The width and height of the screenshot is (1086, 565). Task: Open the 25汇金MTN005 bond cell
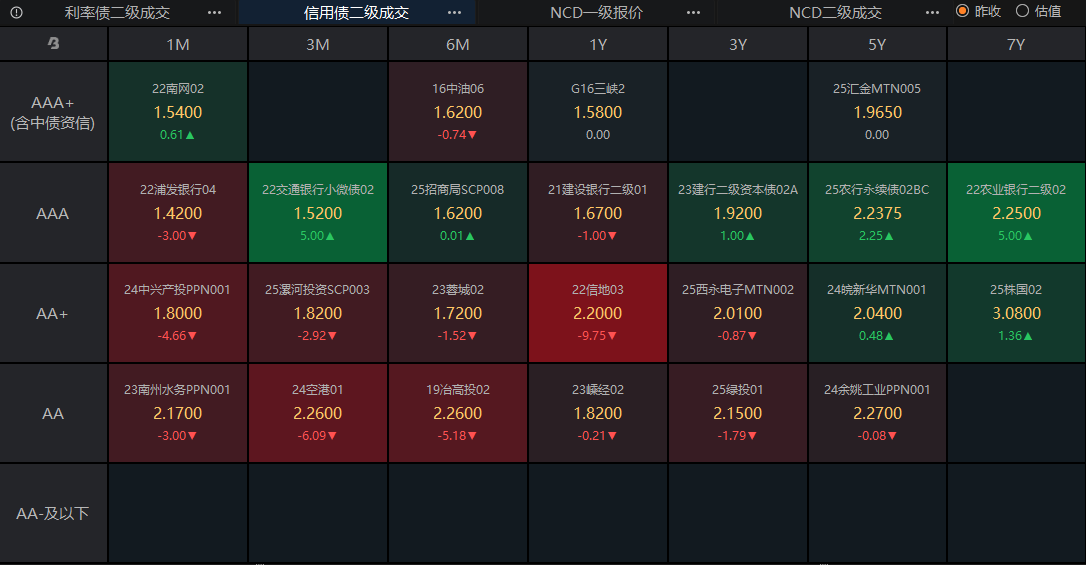point(877,112)
